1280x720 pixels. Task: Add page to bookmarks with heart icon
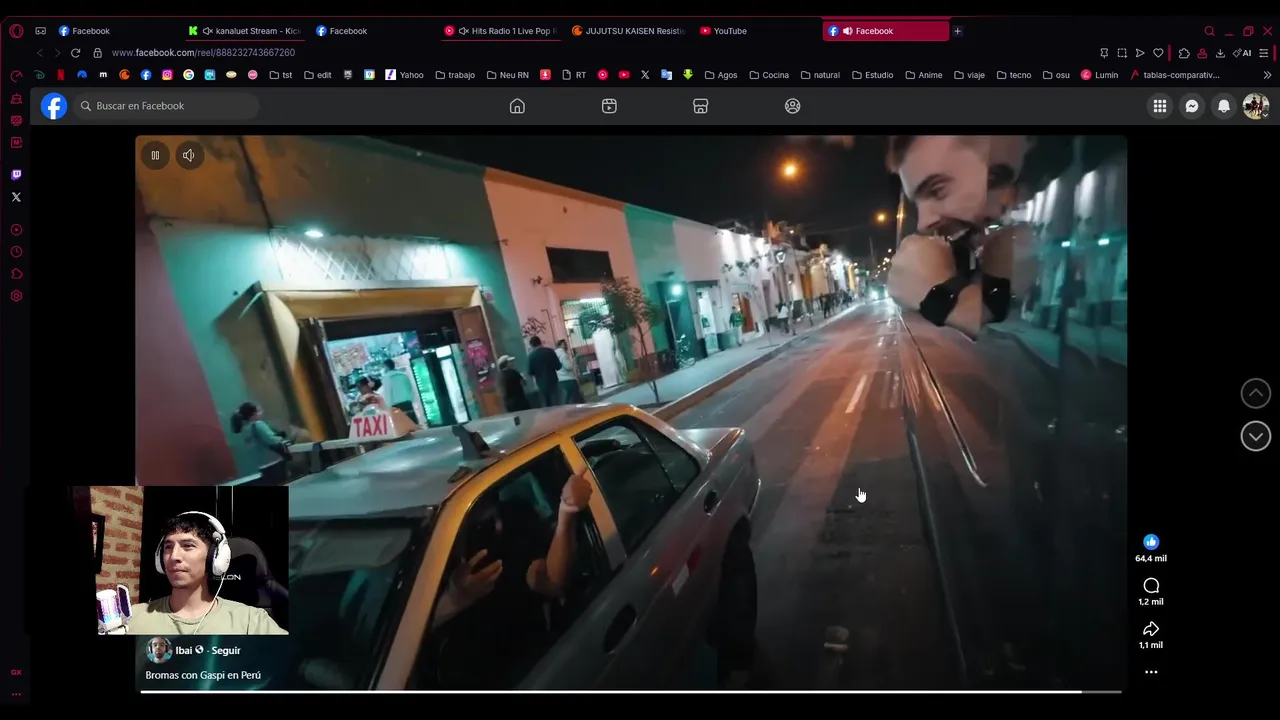coord(1158,53)
